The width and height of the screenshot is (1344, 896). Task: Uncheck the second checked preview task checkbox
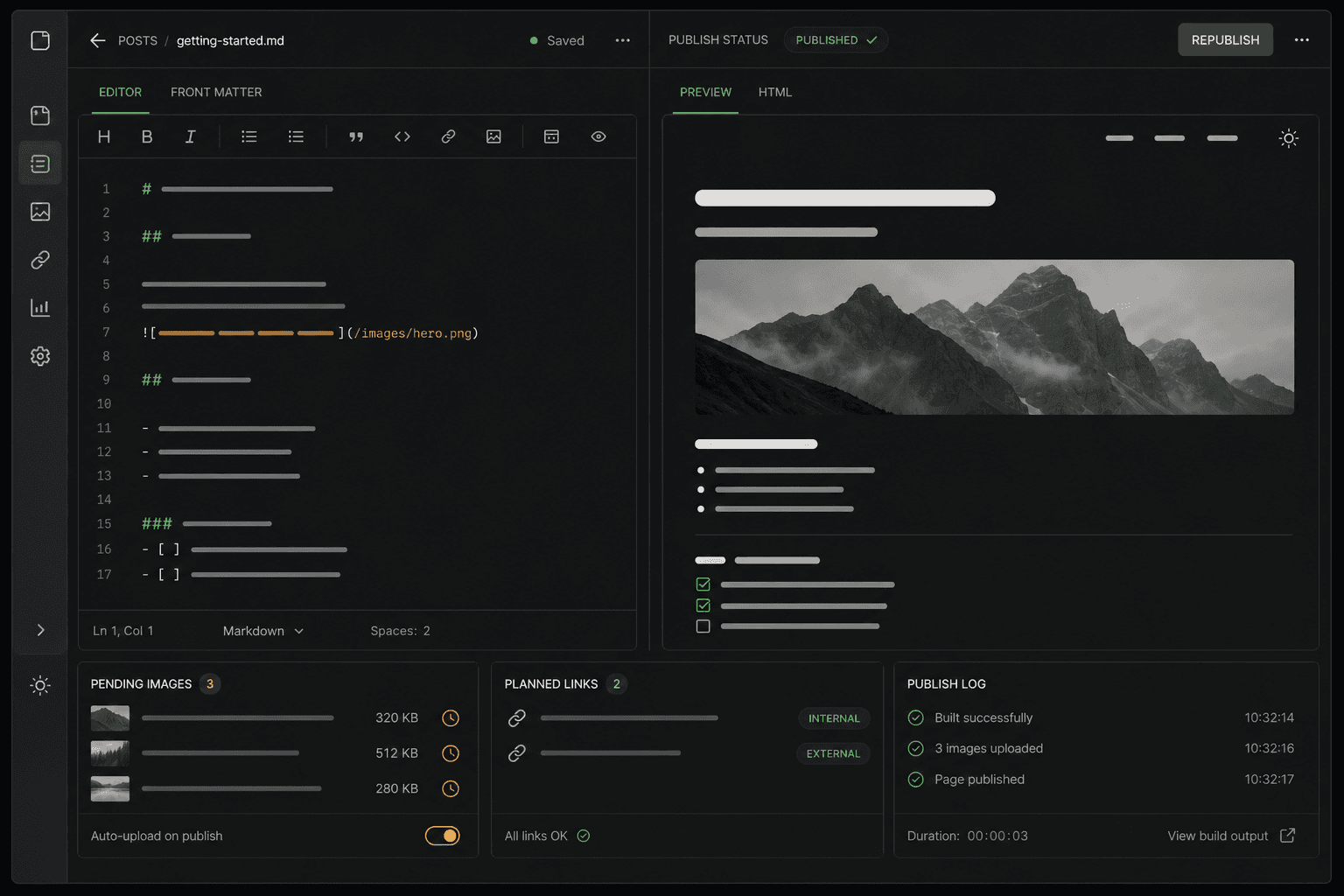pyautogui.click(x=703, y=605)
